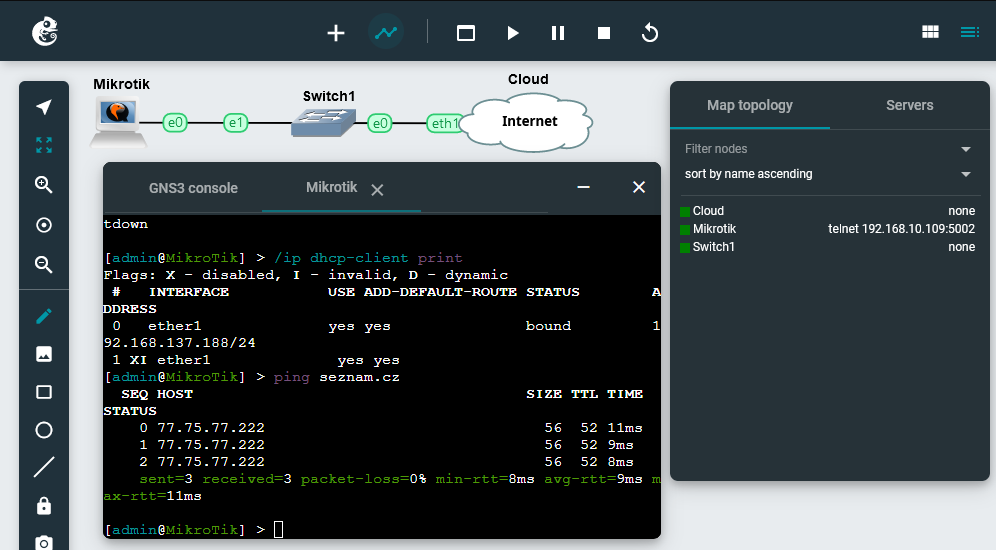This screenshot has width=996, height=550.
Task: Toggle the topology summary chart icon
Action: (x=386, y=33)
